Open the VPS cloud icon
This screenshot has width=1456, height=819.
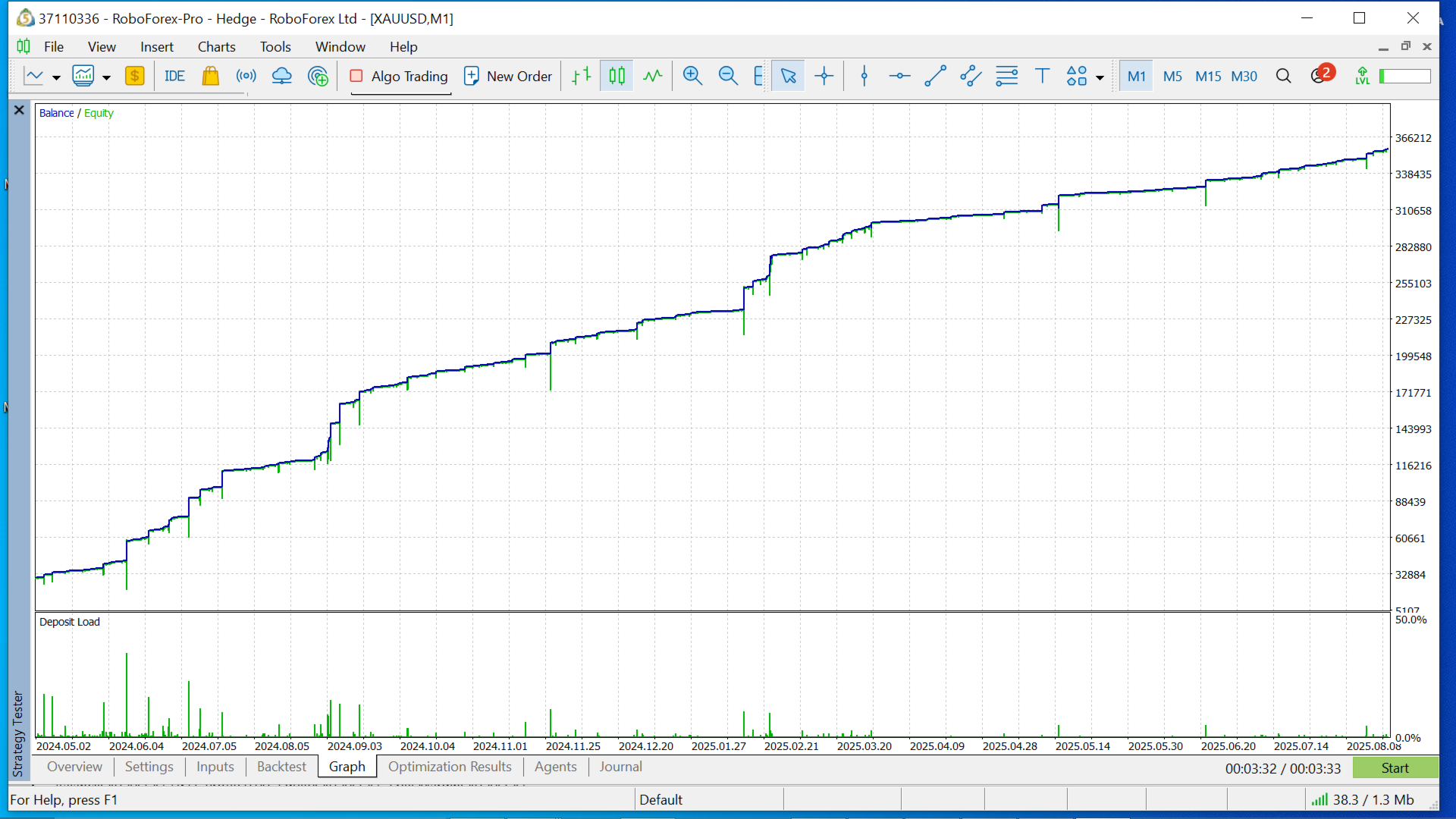[282, 76]
